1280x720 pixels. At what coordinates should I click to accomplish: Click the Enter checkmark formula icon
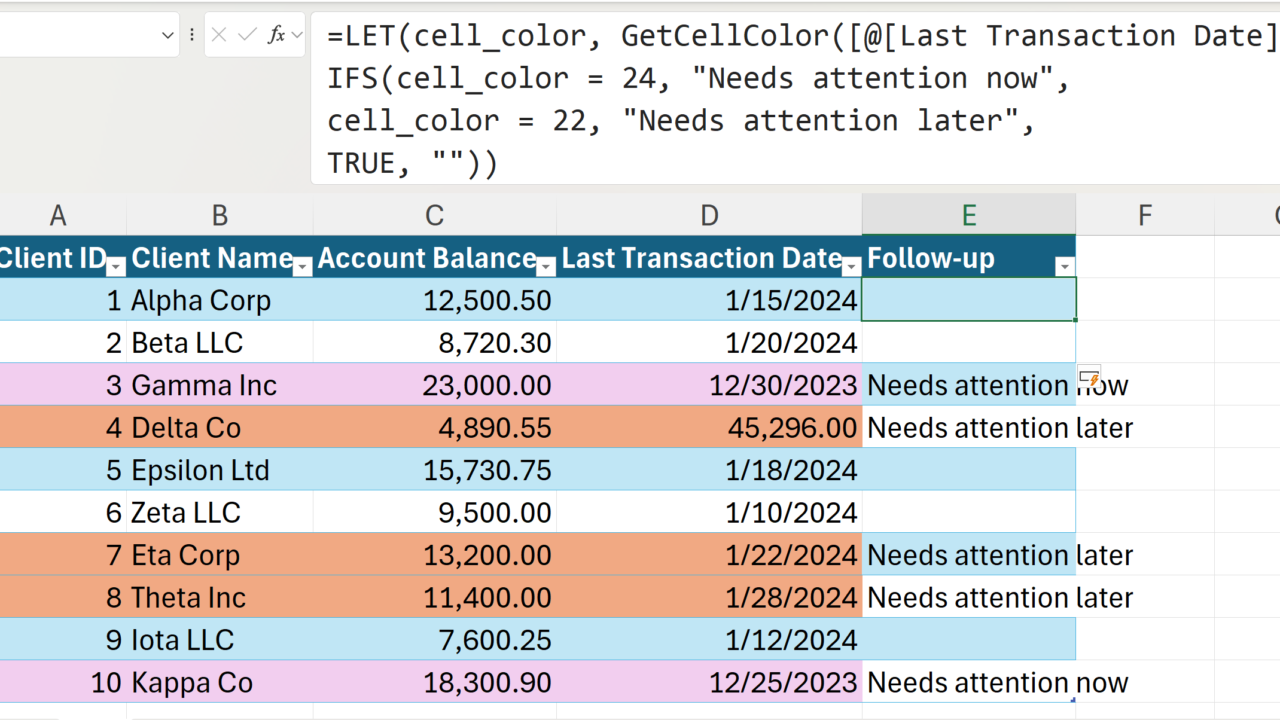[x=246, y=35]
